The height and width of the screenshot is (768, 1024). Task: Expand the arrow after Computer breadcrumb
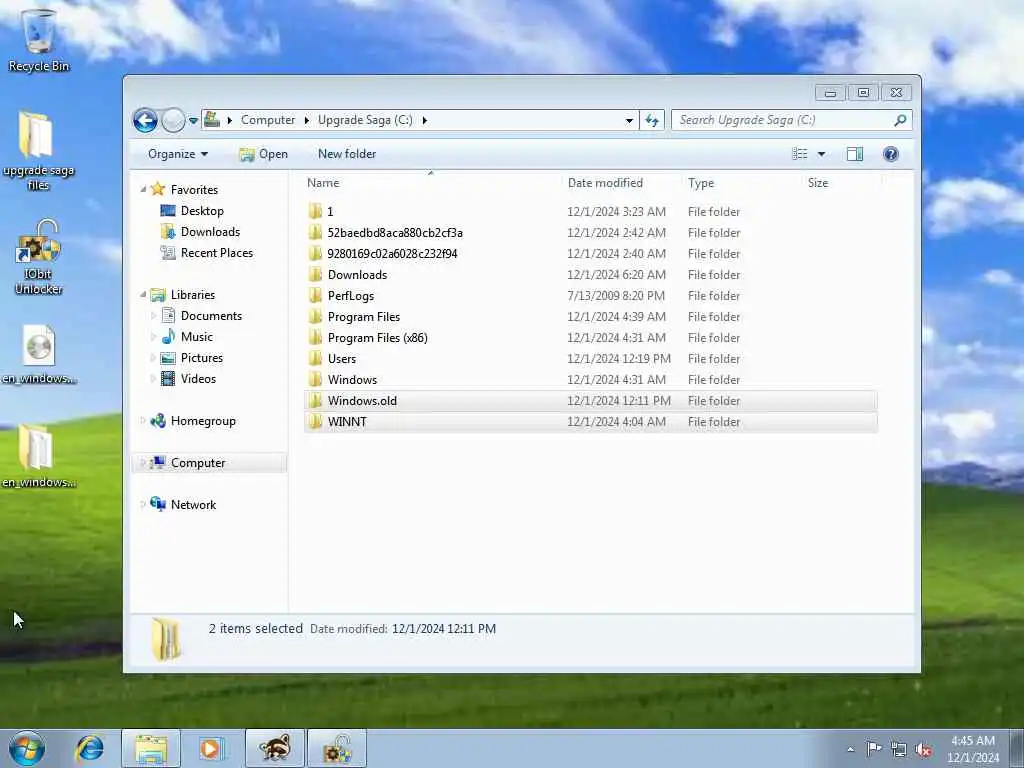pyautogui.click(x=306, y=120)
